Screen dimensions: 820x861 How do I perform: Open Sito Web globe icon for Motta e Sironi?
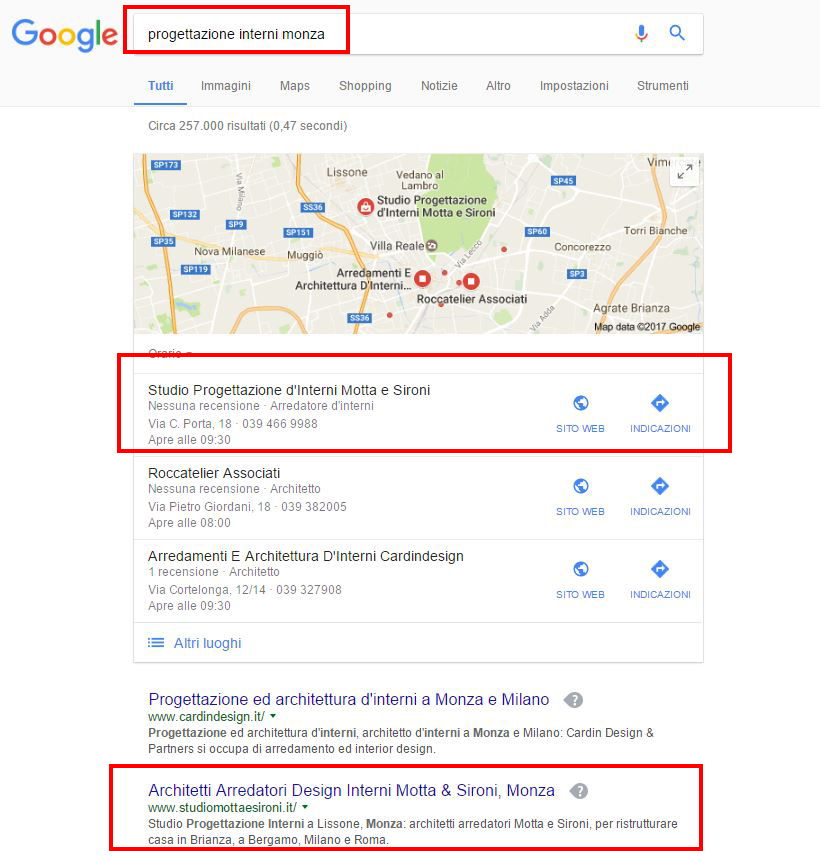pos(581,403)
